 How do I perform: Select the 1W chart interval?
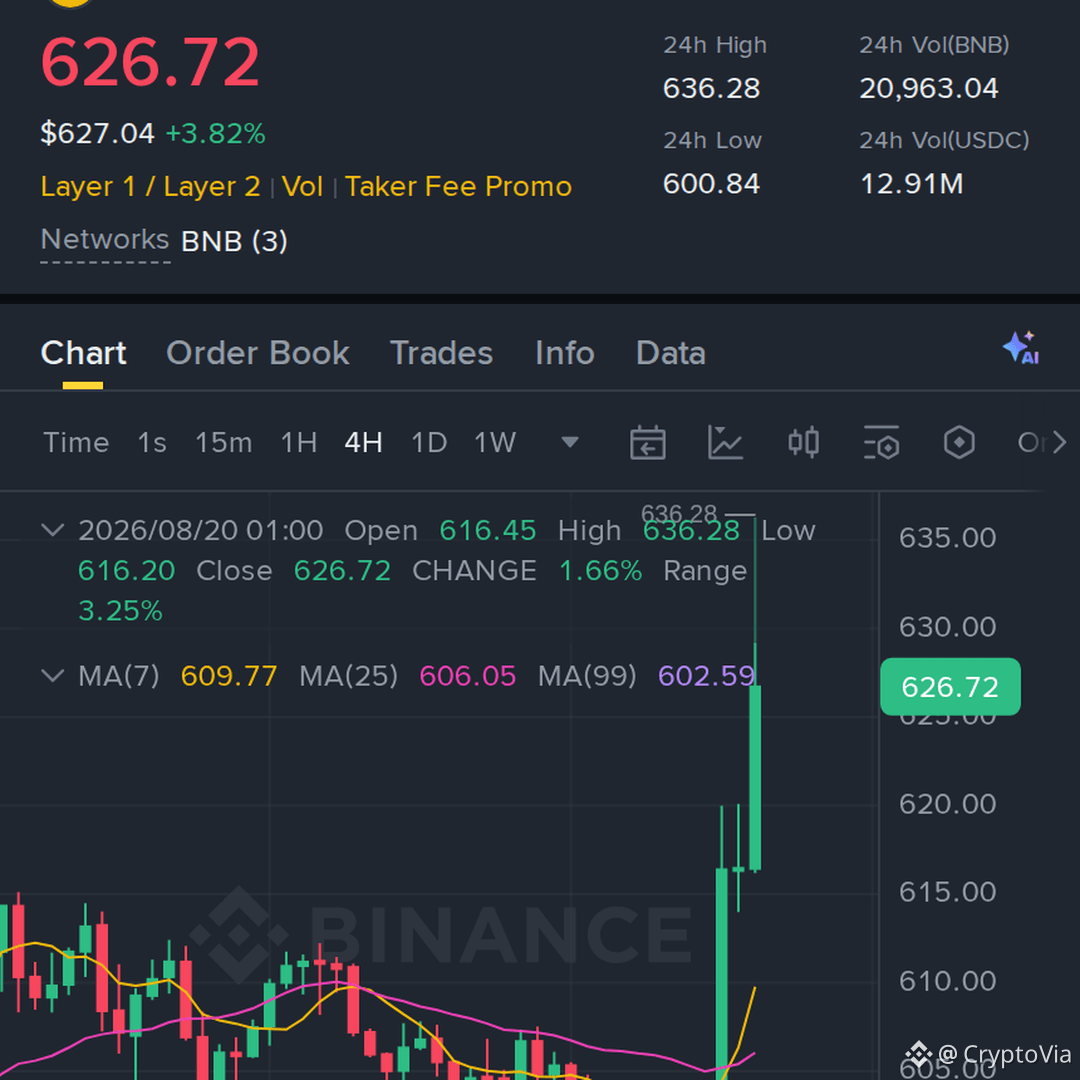pos(495,442)
